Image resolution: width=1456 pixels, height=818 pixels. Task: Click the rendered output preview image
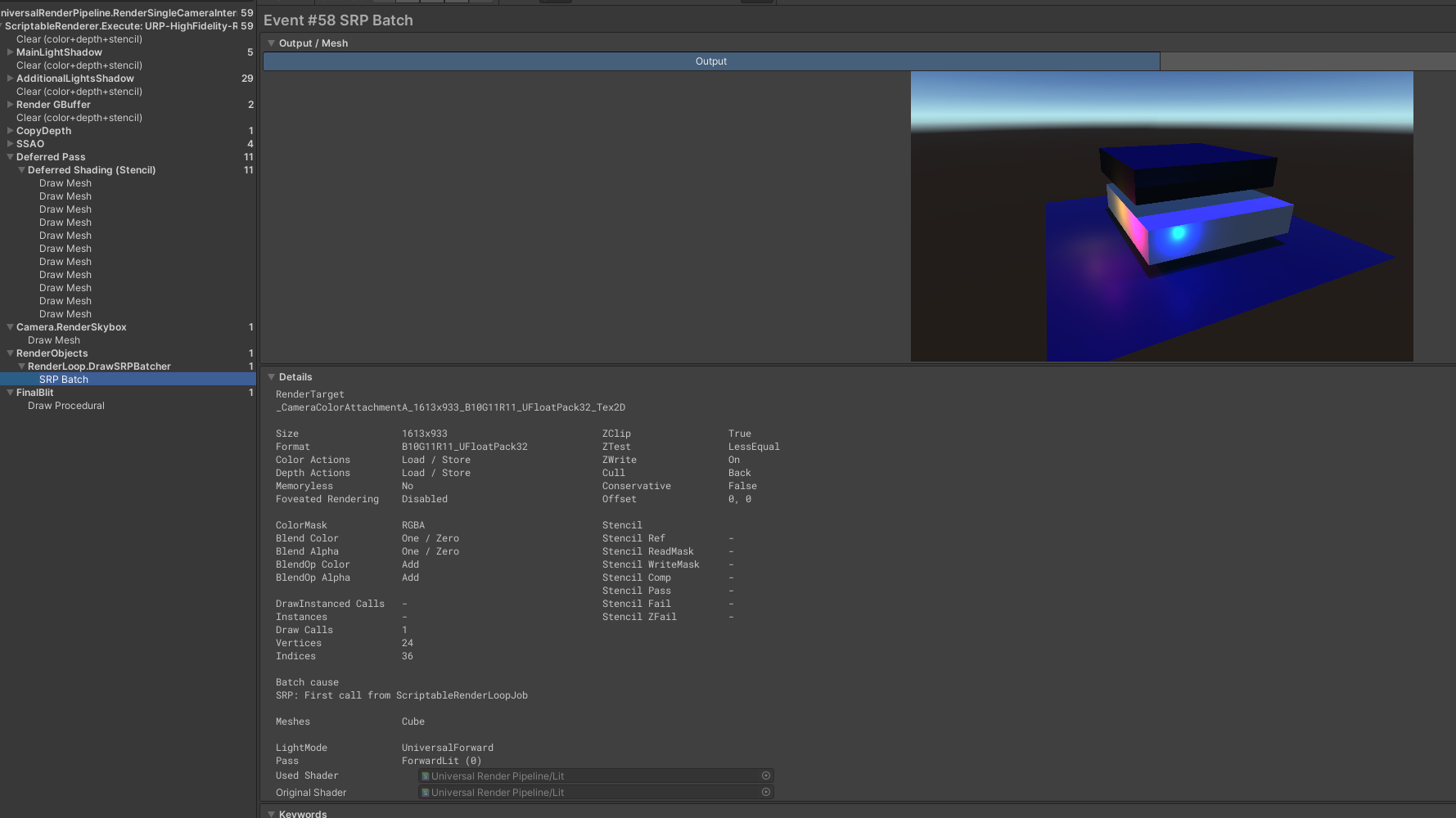(1161, 217)
